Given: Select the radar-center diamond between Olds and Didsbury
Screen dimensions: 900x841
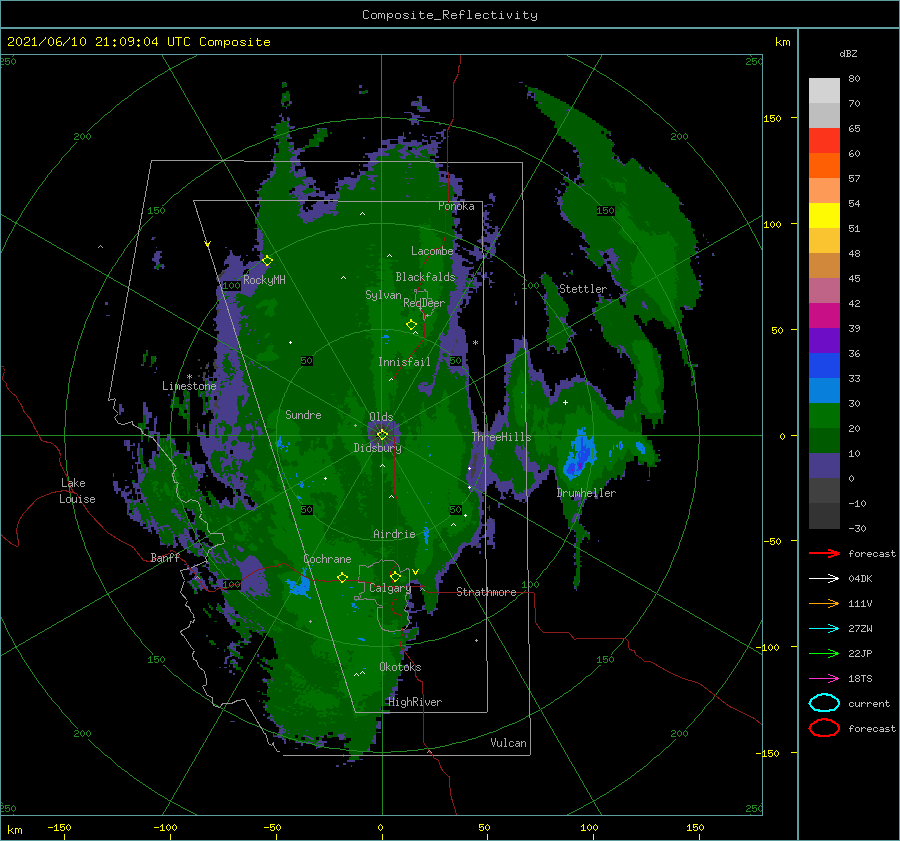Looking at the screenshot, I should [382, 435].
